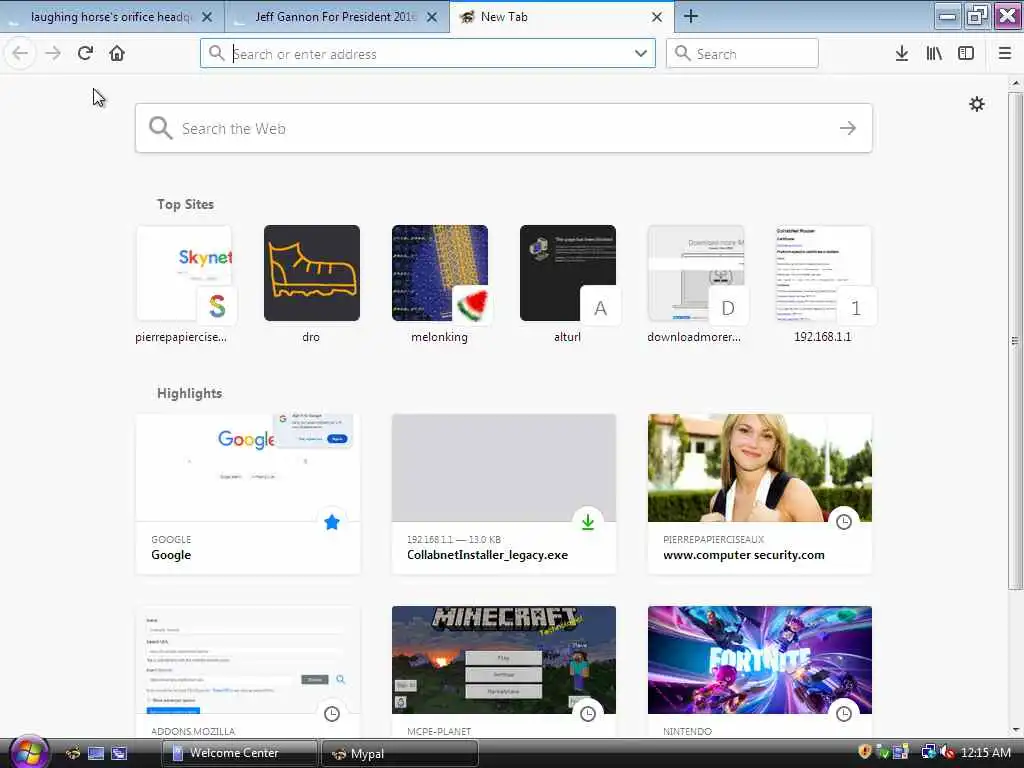The image size is (1024, 768).
Task: Open the Minecraft MCPE-PLANET highlight thumbnail
Action: pos(504,660)
